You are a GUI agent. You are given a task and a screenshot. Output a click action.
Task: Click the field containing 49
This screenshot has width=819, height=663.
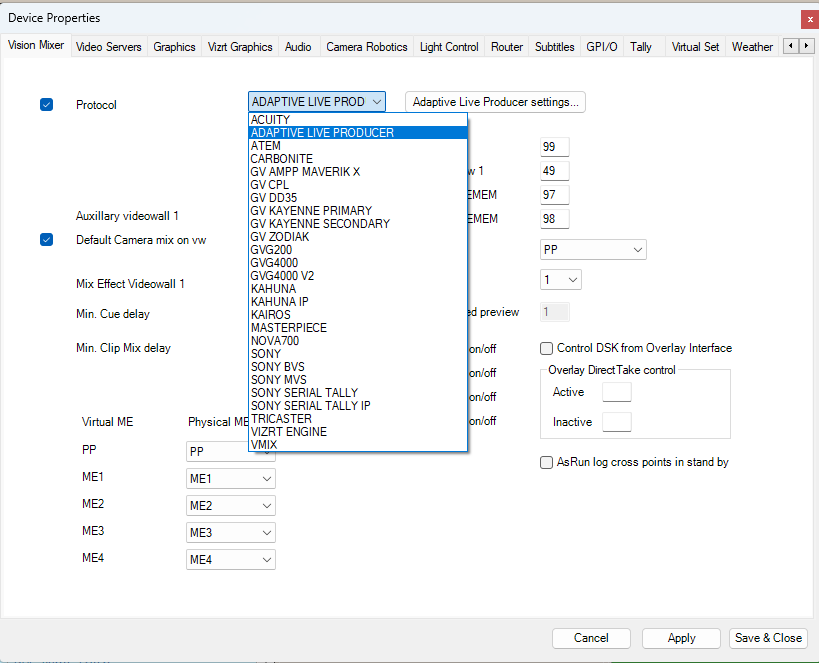555,171
